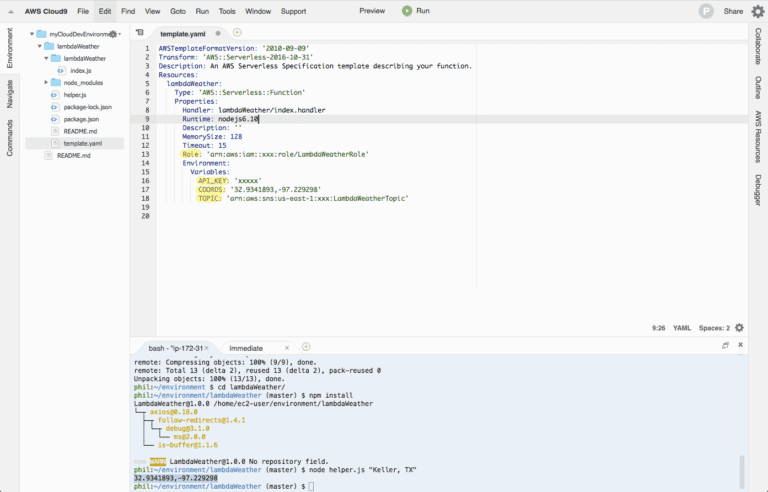
Task: Open the AWS Resources side panel
Action: (x=758, y=136)
